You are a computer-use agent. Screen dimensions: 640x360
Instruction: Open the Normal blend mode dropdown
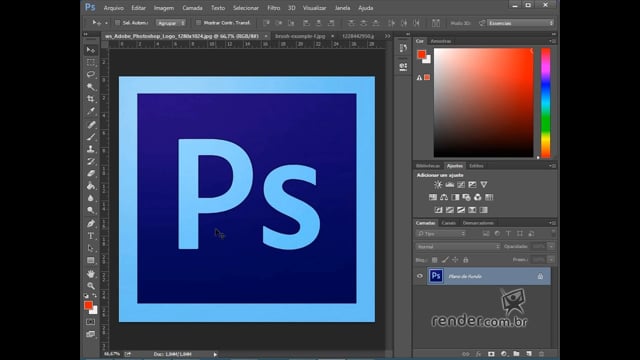(x=458, y=247)
